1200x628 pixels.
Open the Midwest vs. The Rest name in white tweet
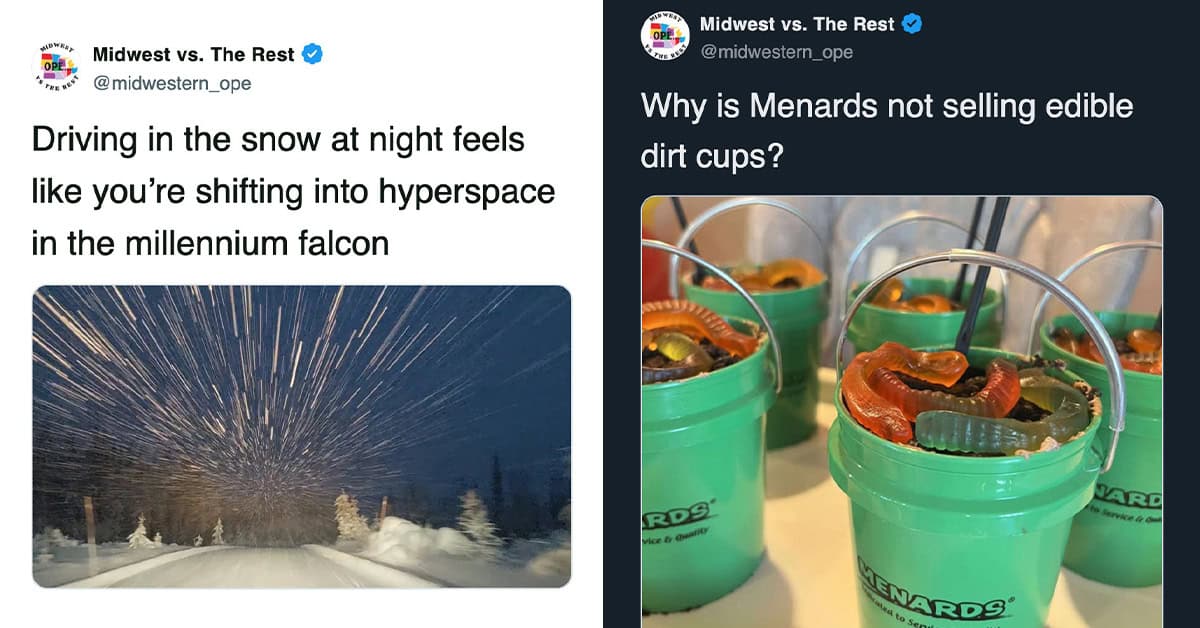point(194,55)
